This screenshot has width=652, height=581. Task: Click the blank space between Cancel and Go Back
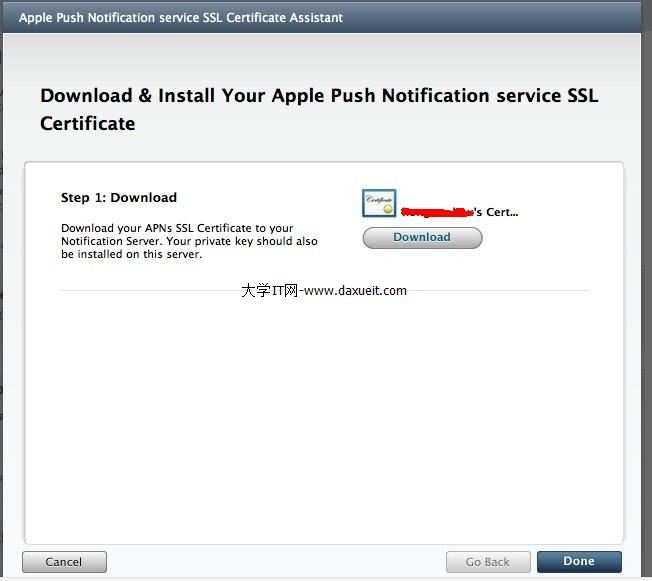tap(275, 562)
